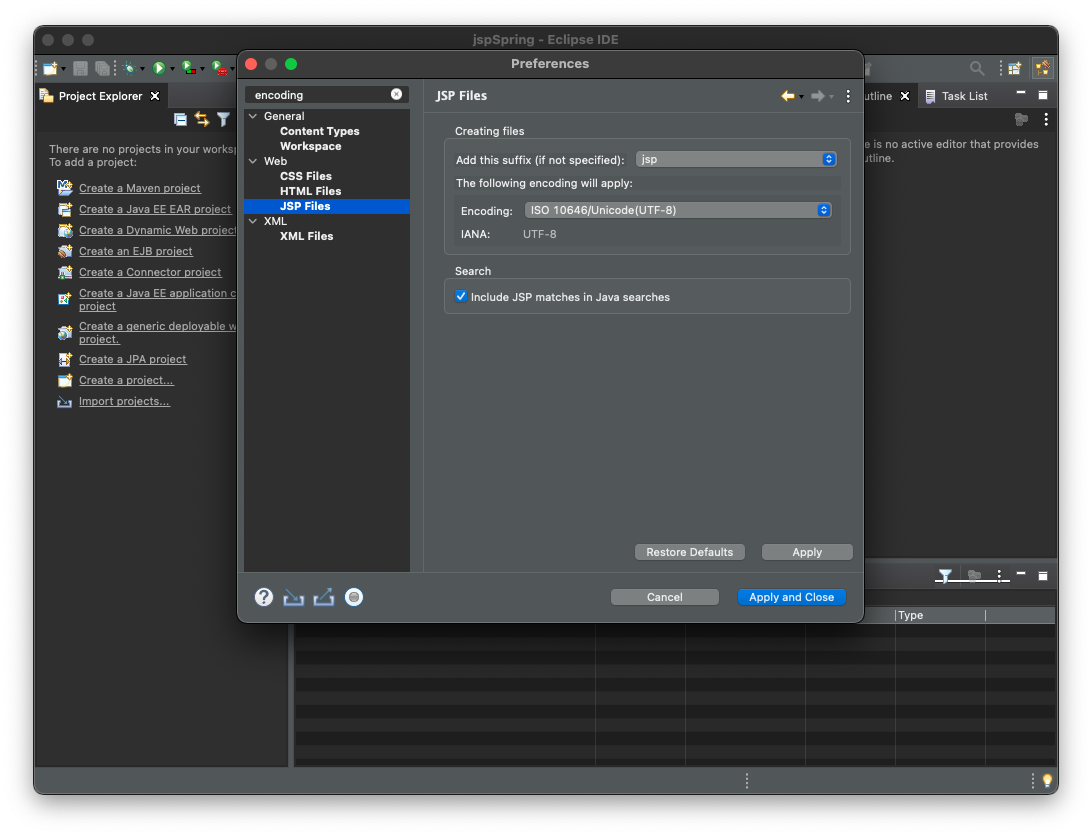Click the forward arrow in JSP Files page
This screenshot has width=1092, height=836.
pos(818,96)
